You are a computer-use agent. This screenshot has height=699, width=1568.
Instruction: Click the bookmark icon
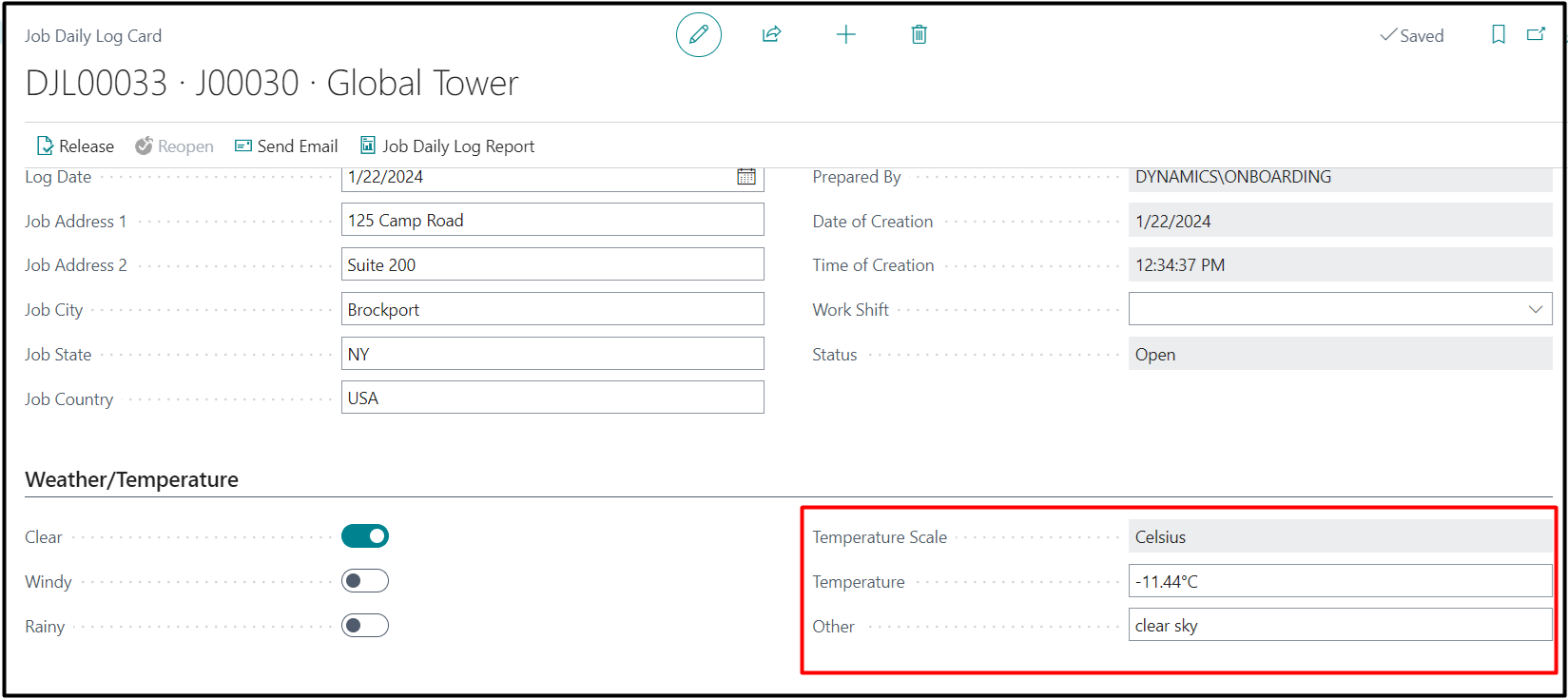point(1498,35)
